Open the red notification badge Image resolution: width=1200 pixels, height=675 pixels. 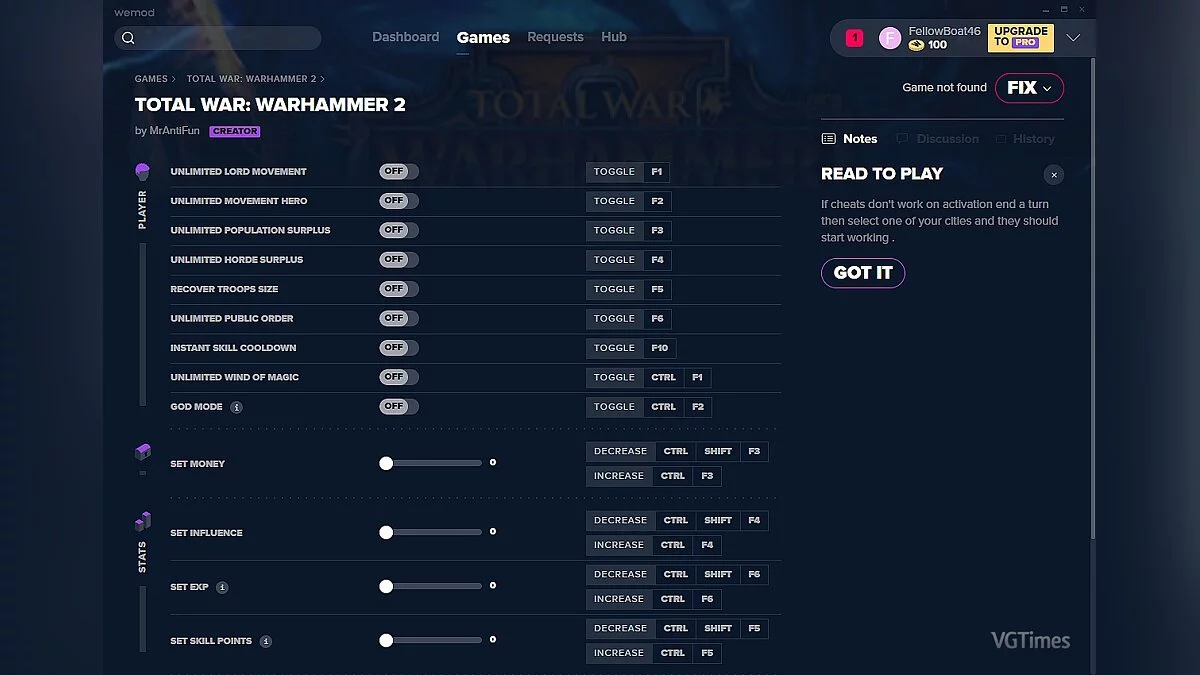(x=854, y=38)
